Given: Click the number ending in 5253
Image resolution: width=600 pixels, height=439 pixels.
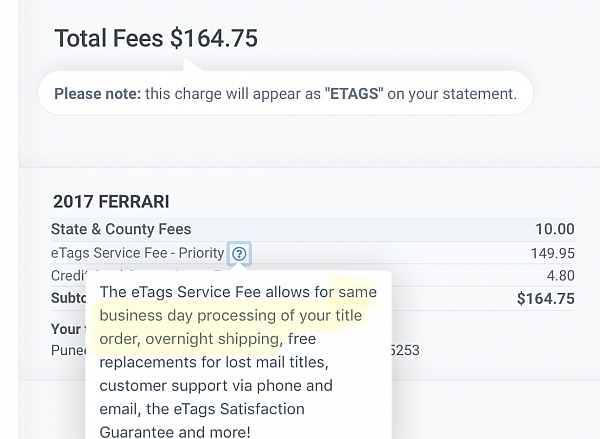Looking at the screenshot, I should (x=406, y=350).
